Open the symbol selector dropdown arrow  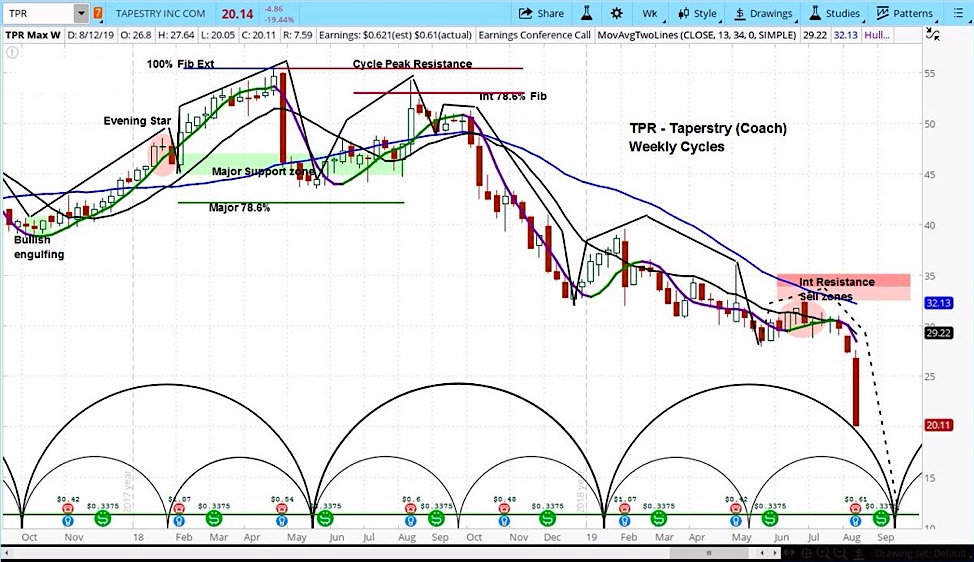pyautogui.click(x=81, y=13)
